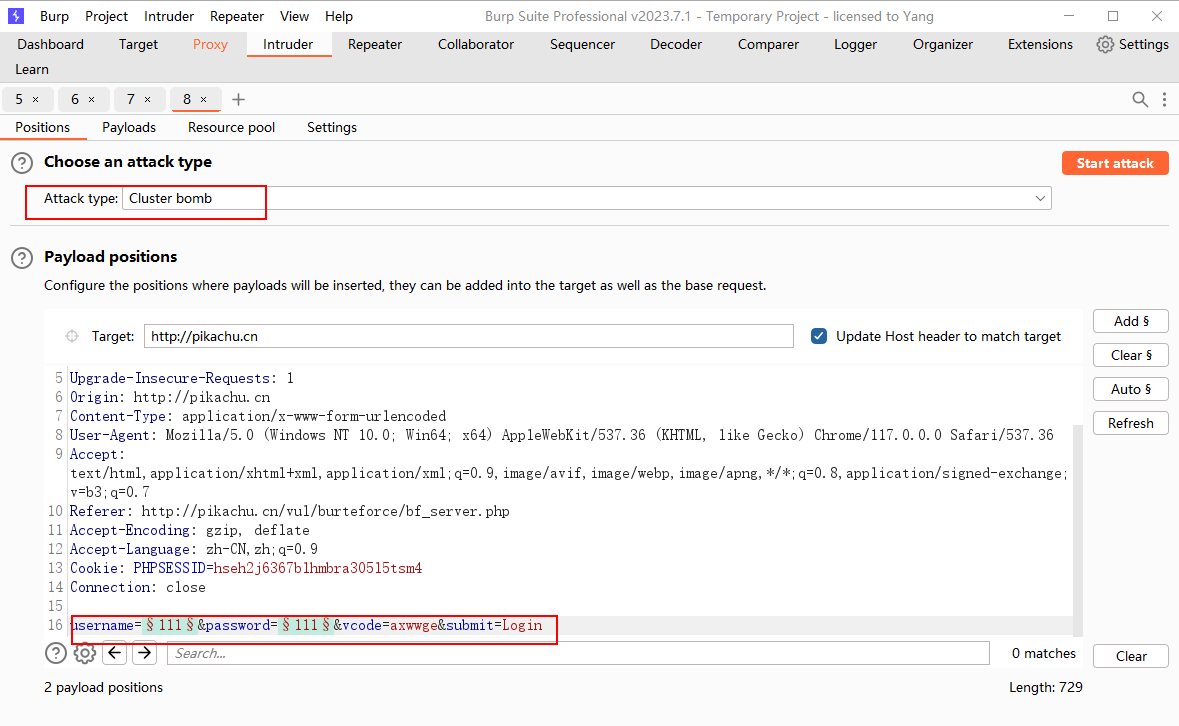Open the Intruder menu in menu bar

coord(168,16)
